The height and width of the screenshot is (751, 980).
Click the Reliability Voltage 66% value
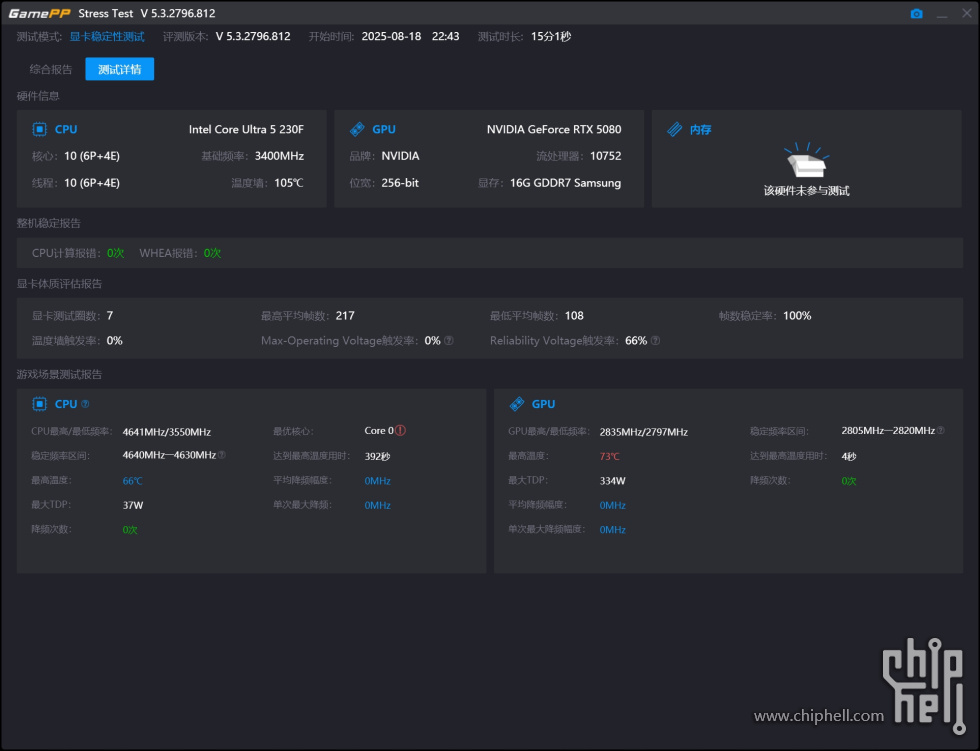tap(636, 341)
